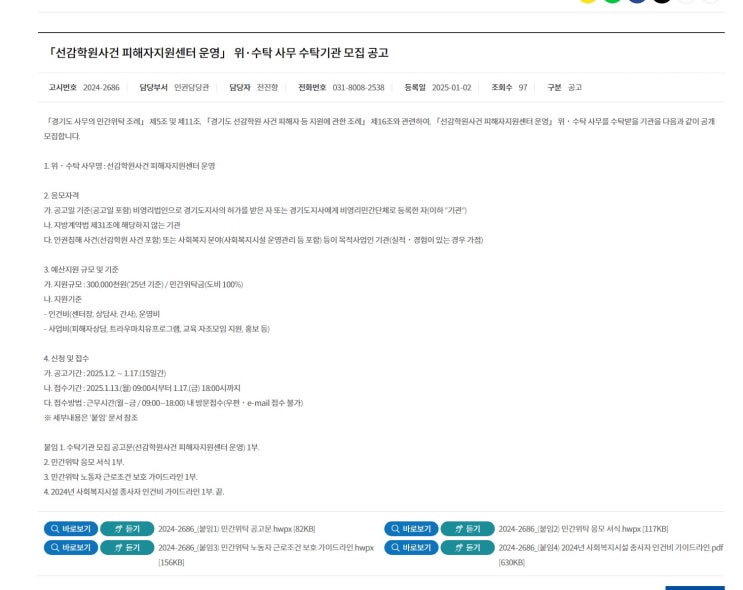Click line '- 인건비(센터장, 상담사, 간사), 운영비'

102,314
